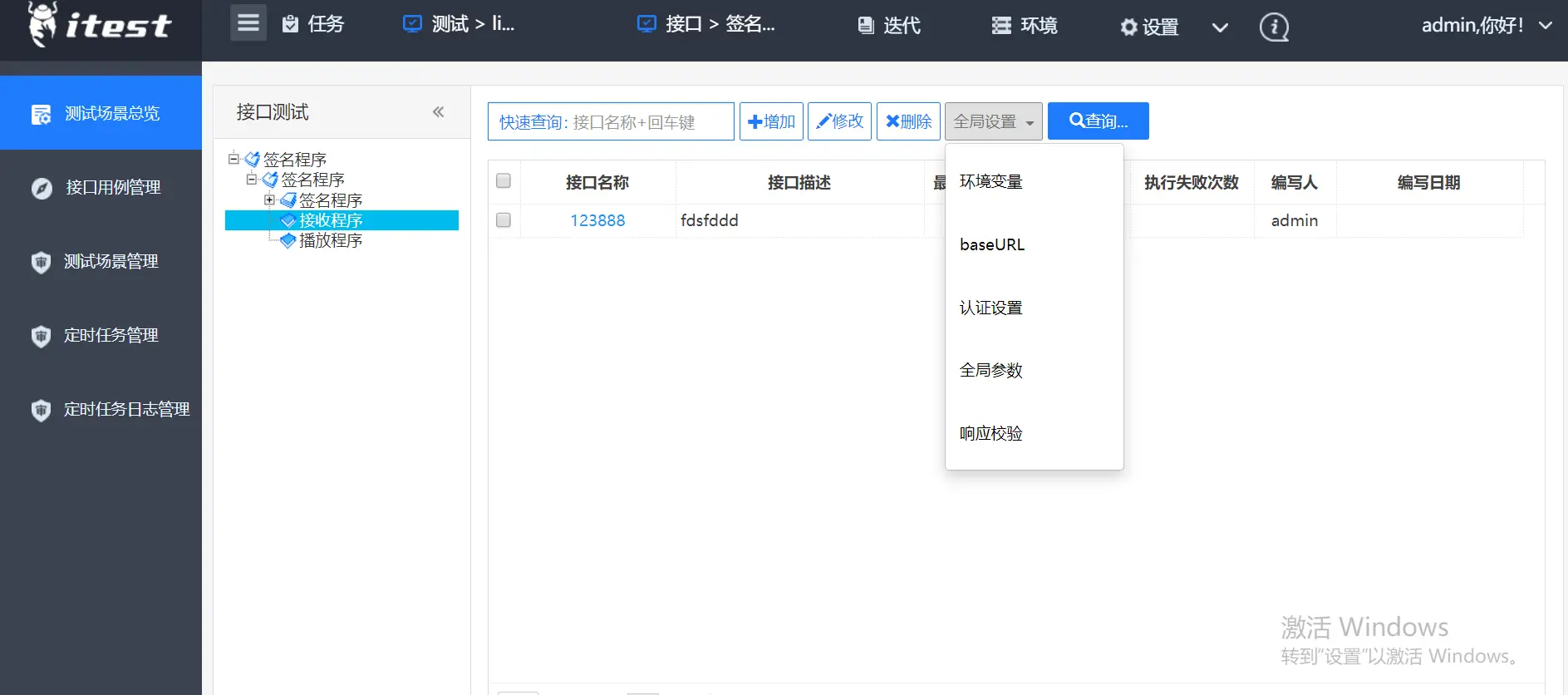Check the checkbox for row 123888
This screenshot has height=695, width=1568.
[504, 220]
